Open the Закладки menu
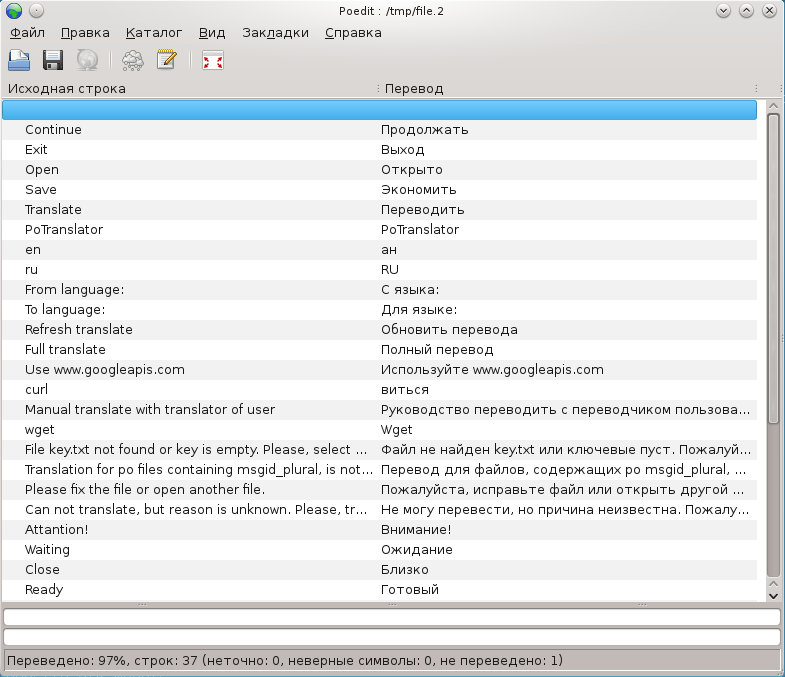This screenshot has height=677, width=785. (275, 32)
